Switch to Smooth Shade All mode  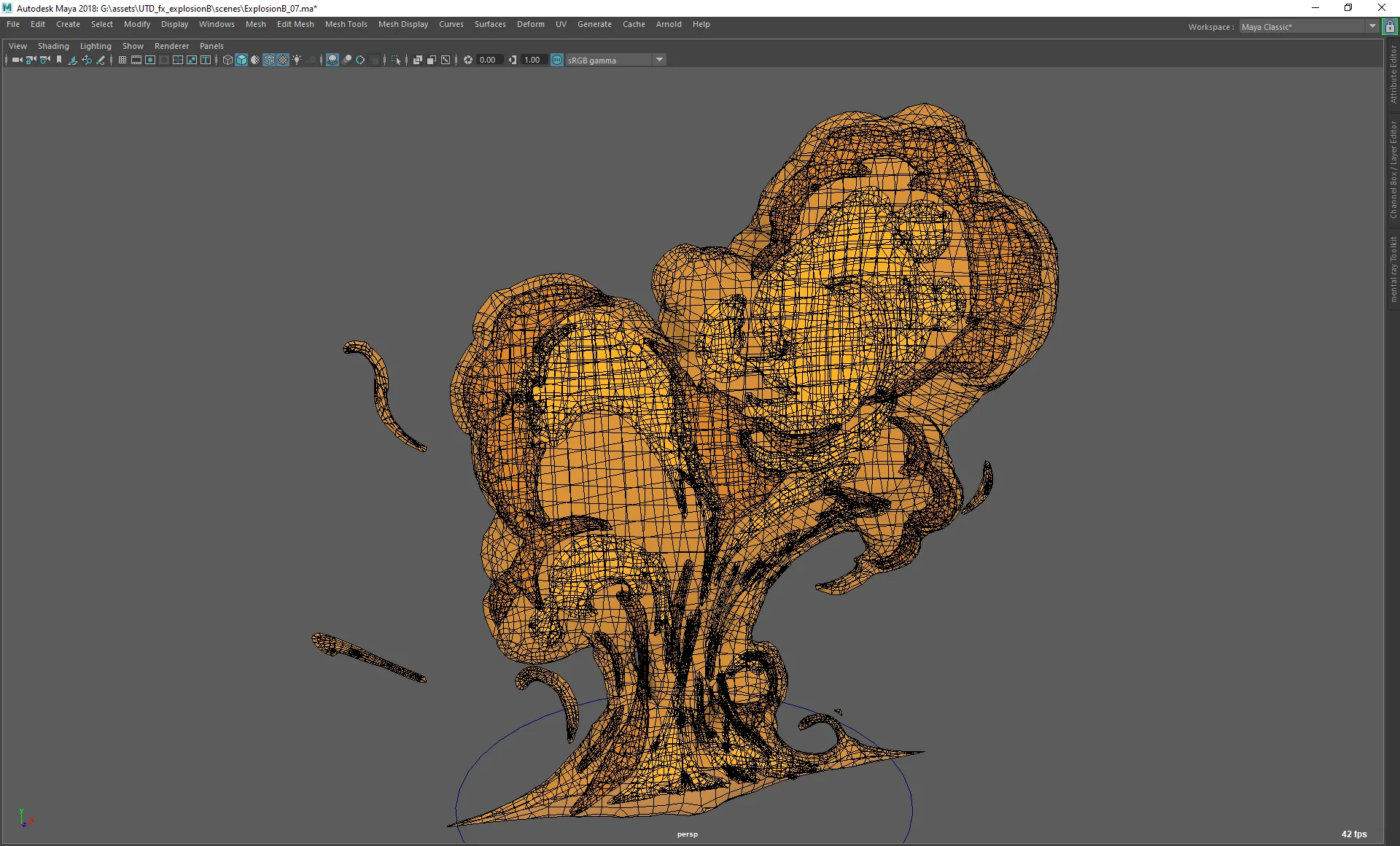(x=241, y=60)
